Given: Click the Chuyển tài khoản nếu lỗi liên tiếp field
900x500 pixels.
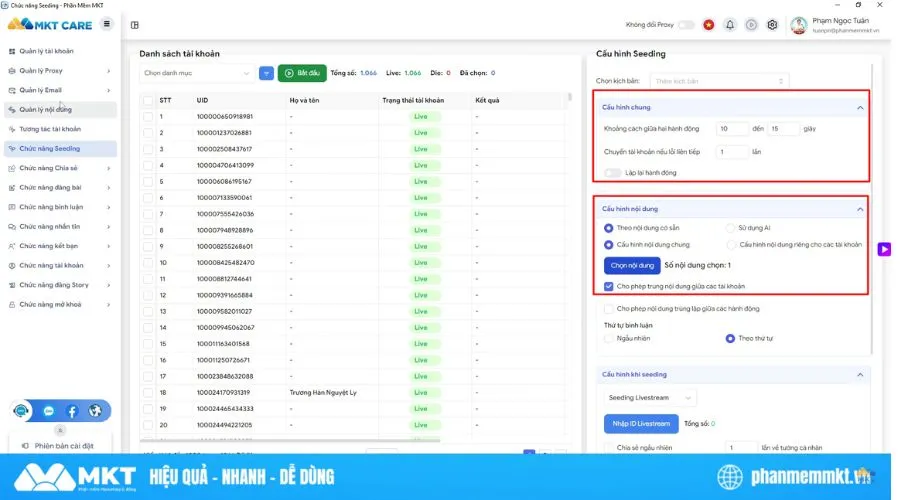Looking at the screenshot, I should click(x=732, y=152).
